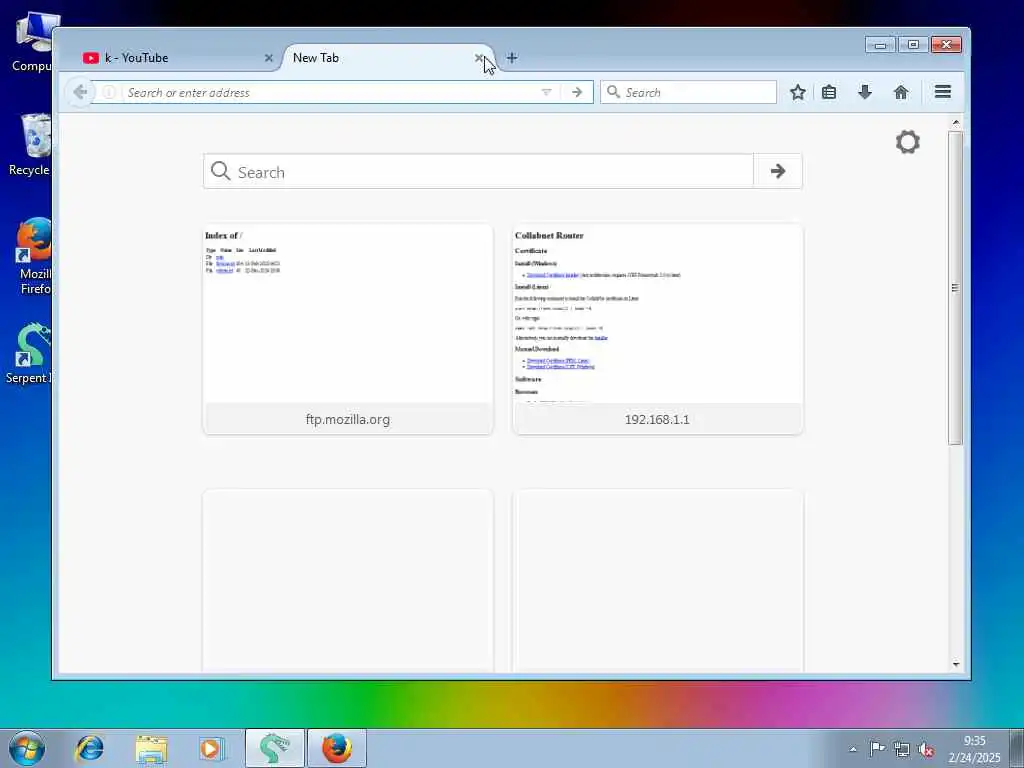The image size is (1024, 768).
Task: Close the New Tab tab
Action: [479, 58]
